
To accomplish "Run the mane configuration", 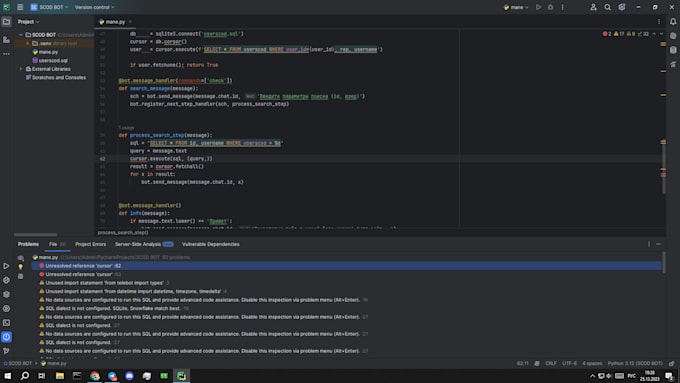I will (538, 7).
